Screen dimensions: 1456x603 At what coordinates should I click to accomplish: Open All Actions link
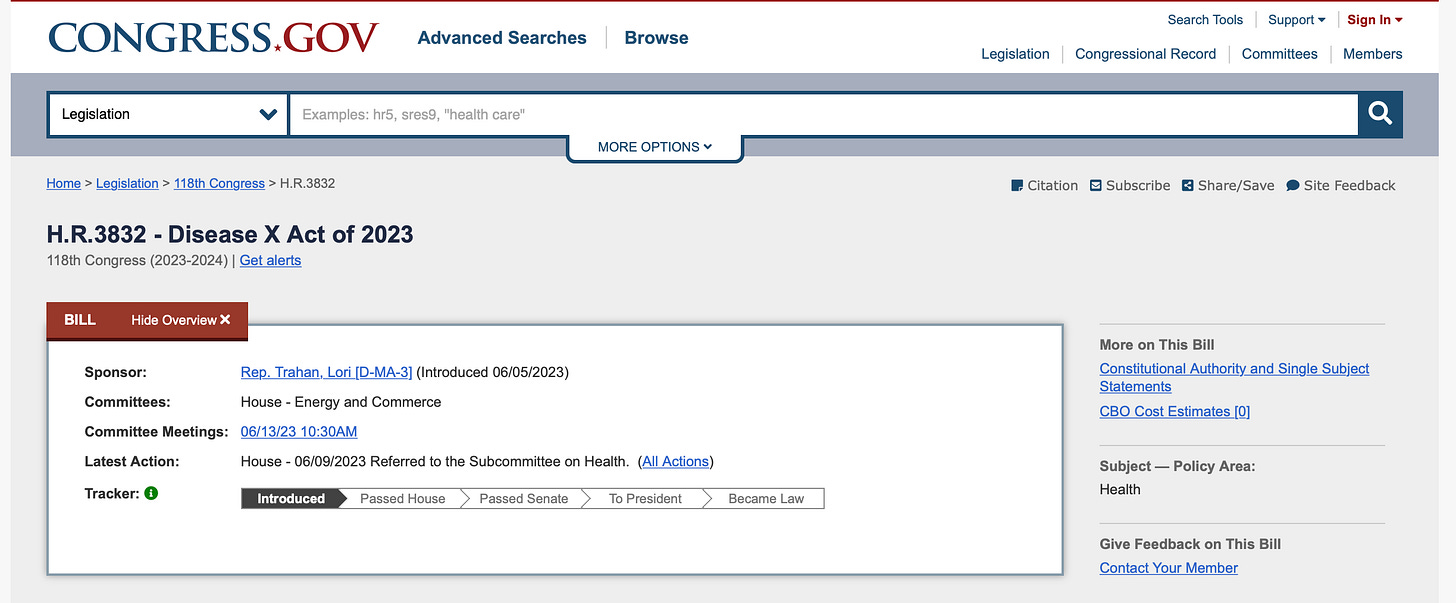click(675, 461)
